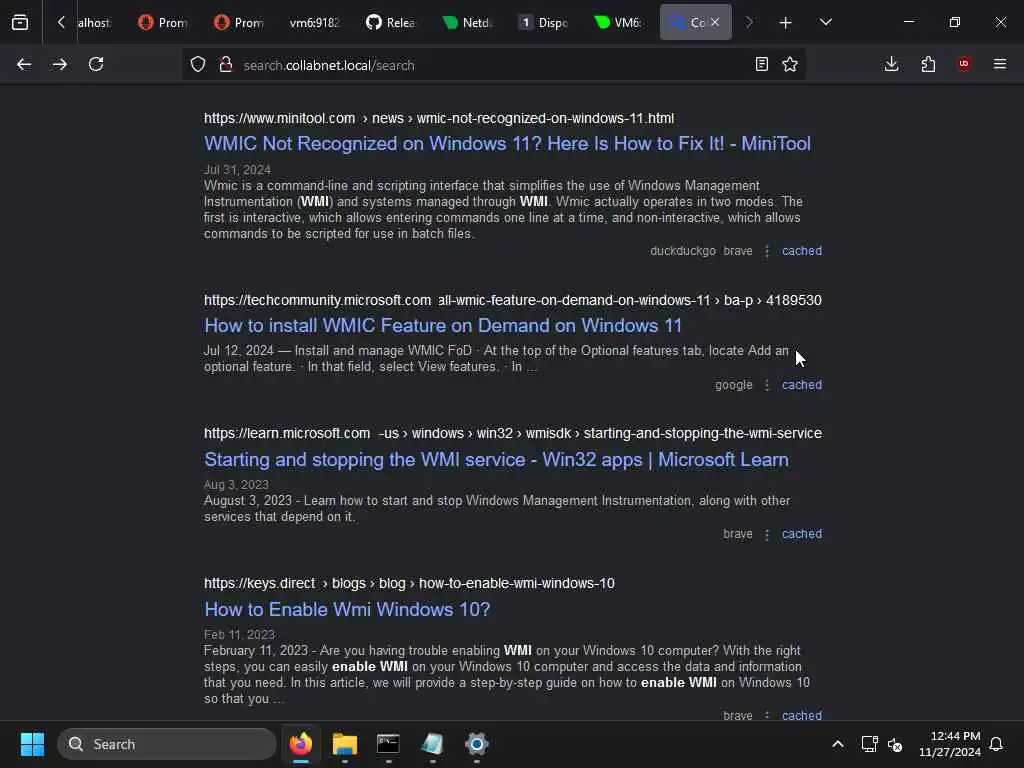Open cached link for WMI service result

[802, 534]
